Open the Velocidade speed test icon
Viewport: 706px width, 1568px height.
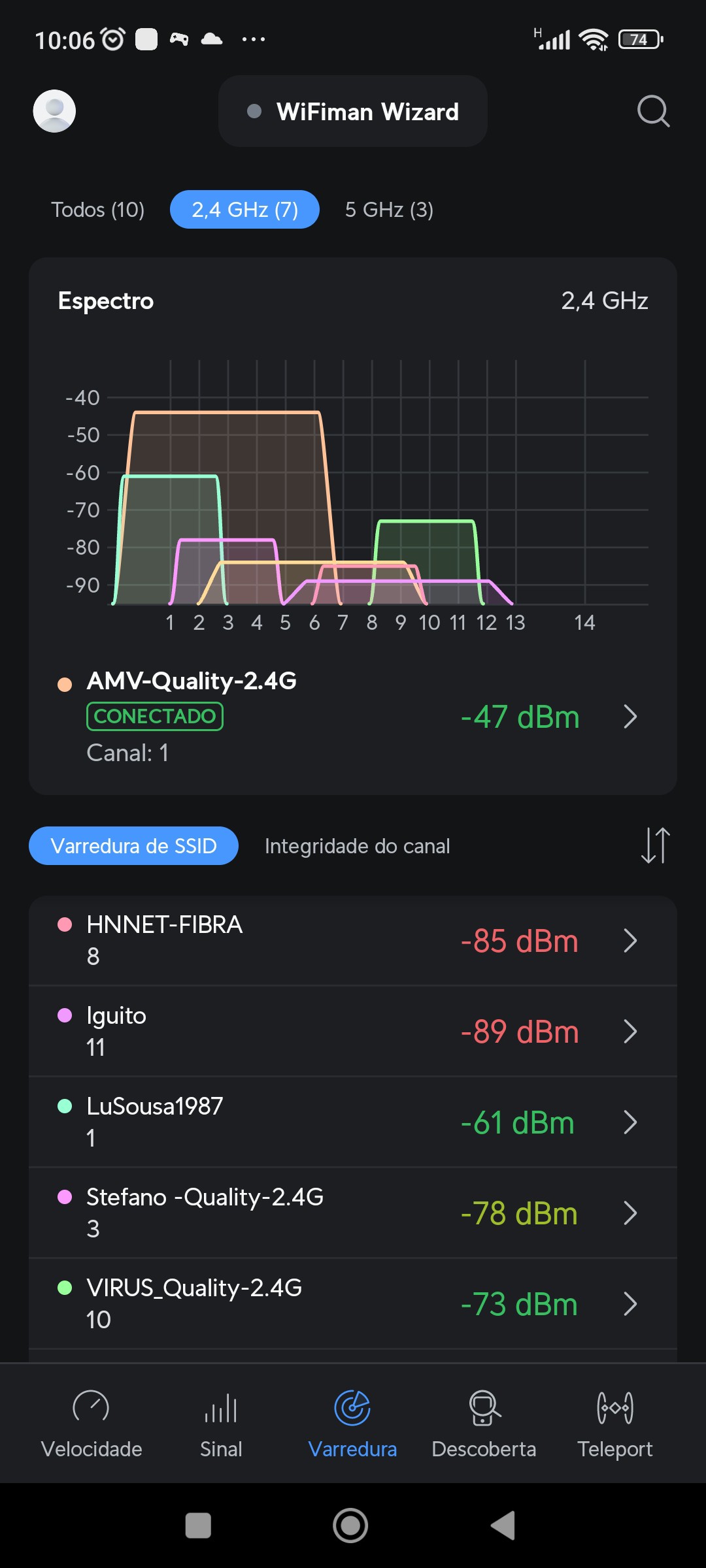[x=91, y=1407]
